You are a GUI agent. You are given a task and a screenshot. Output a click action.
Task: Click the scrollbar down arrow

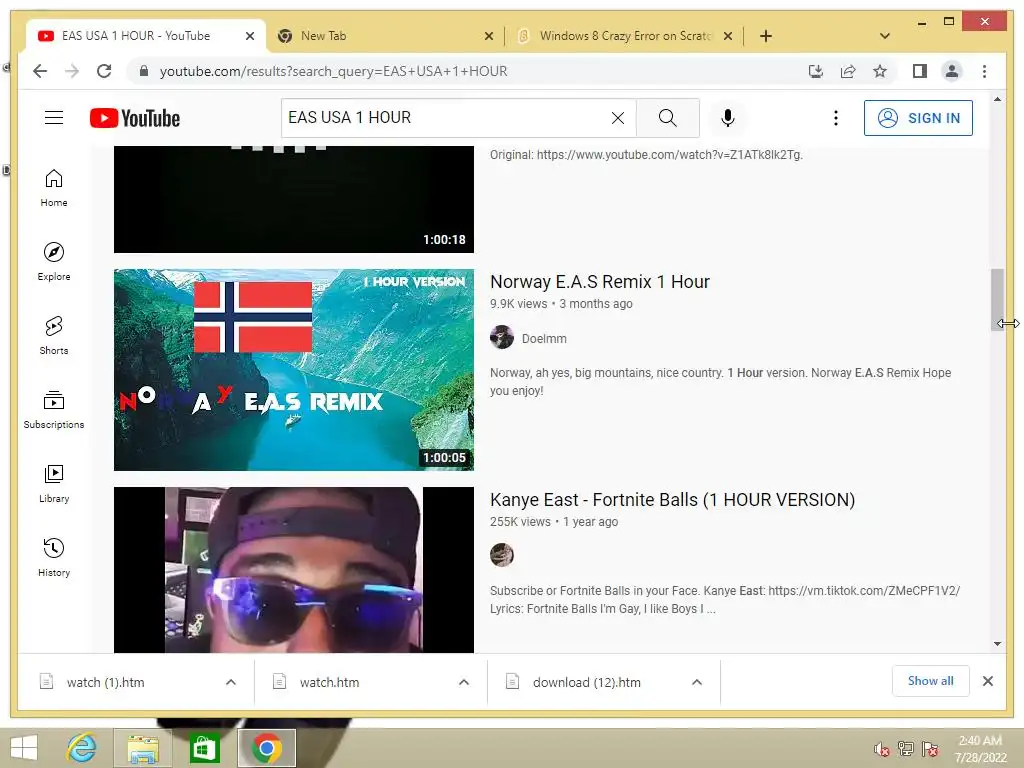pyautogui.click(x=997, y=644)
